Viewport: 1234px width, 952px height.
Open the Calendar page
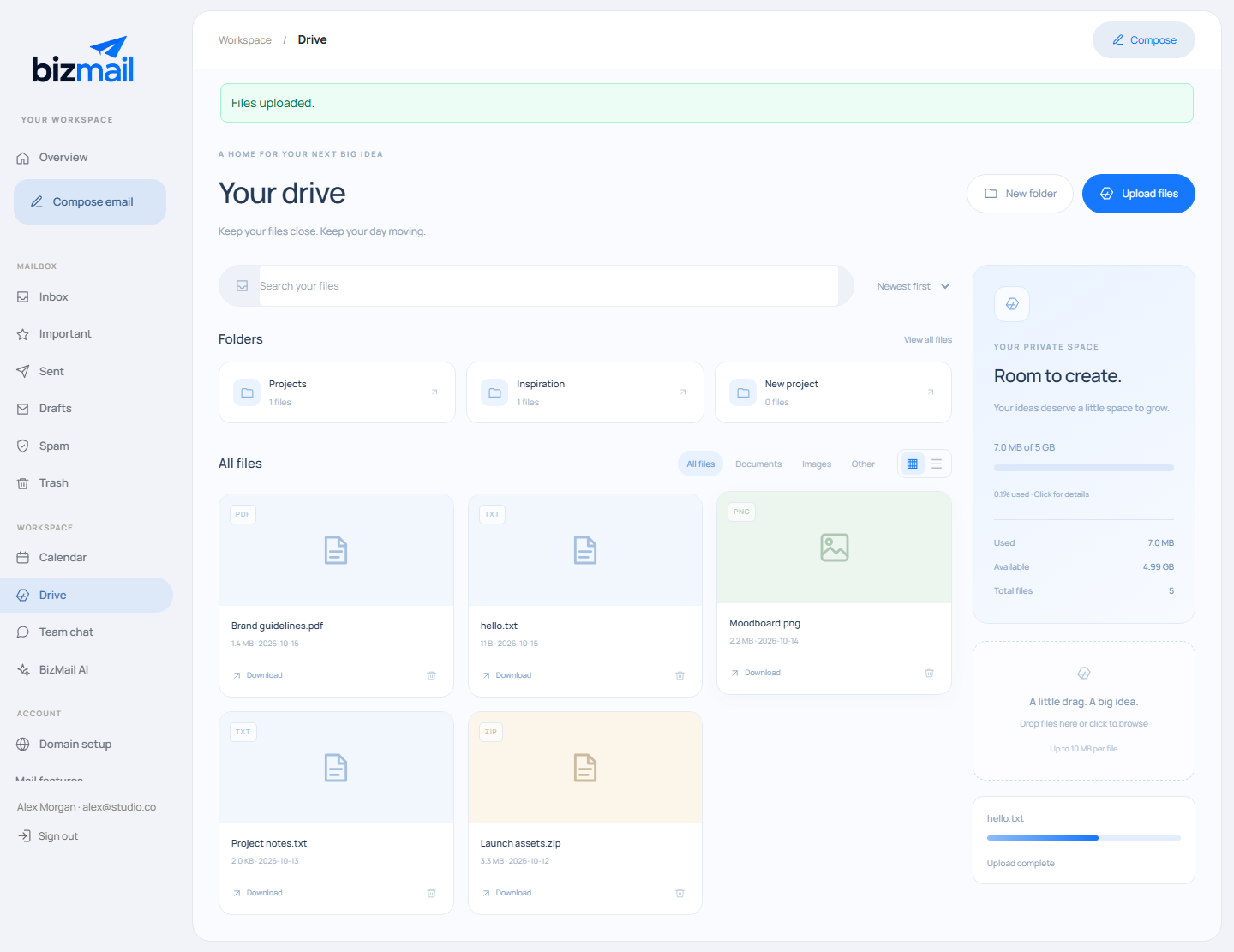pos(87,558)
